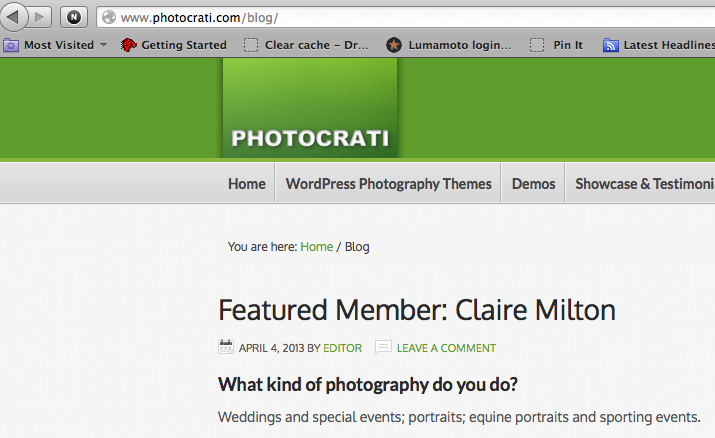Click the browser Back arrow button
The image size is (715, 438).
coord(13,17)
